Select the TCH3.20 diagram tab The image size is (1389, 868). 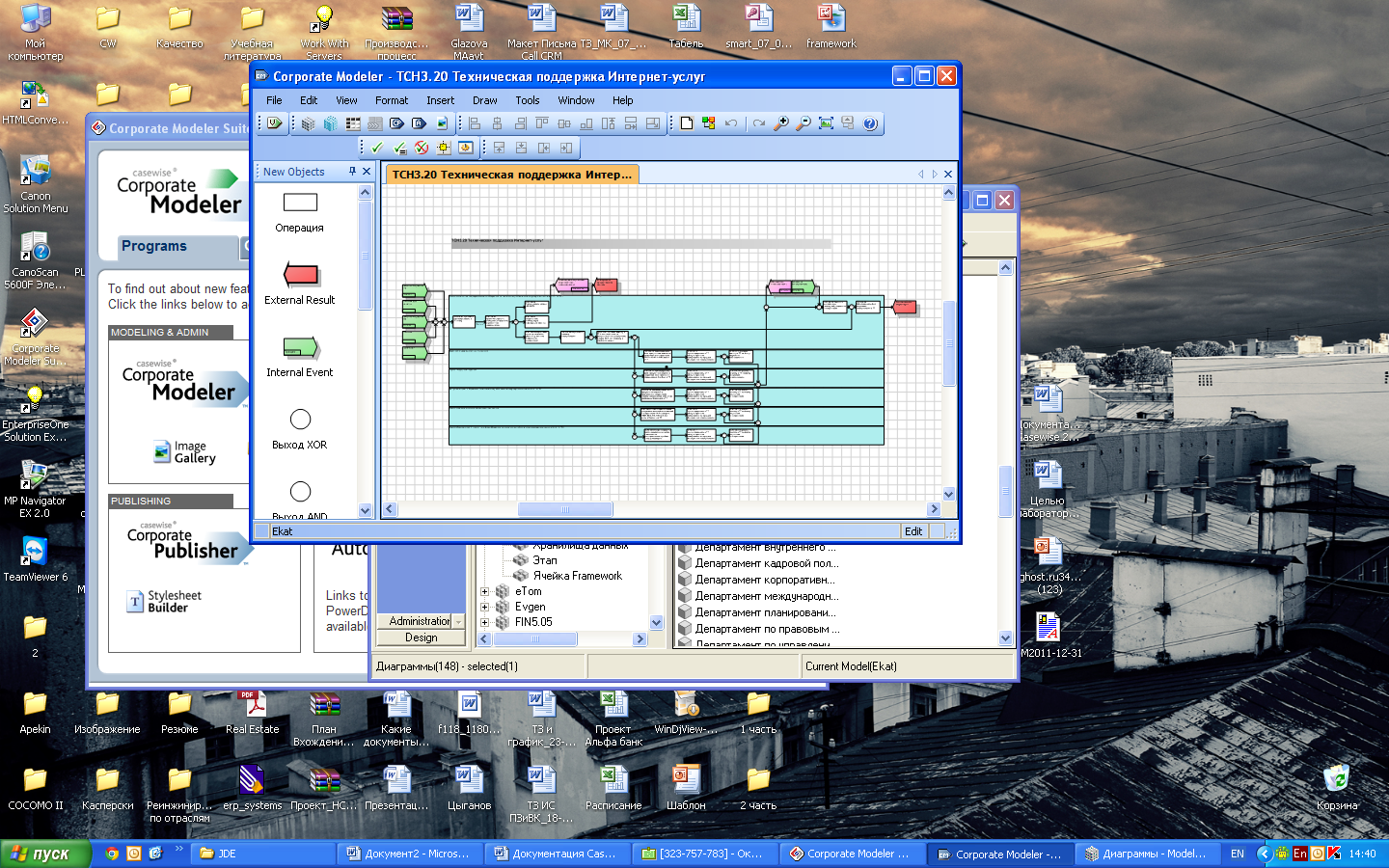(x=511, y=175)
